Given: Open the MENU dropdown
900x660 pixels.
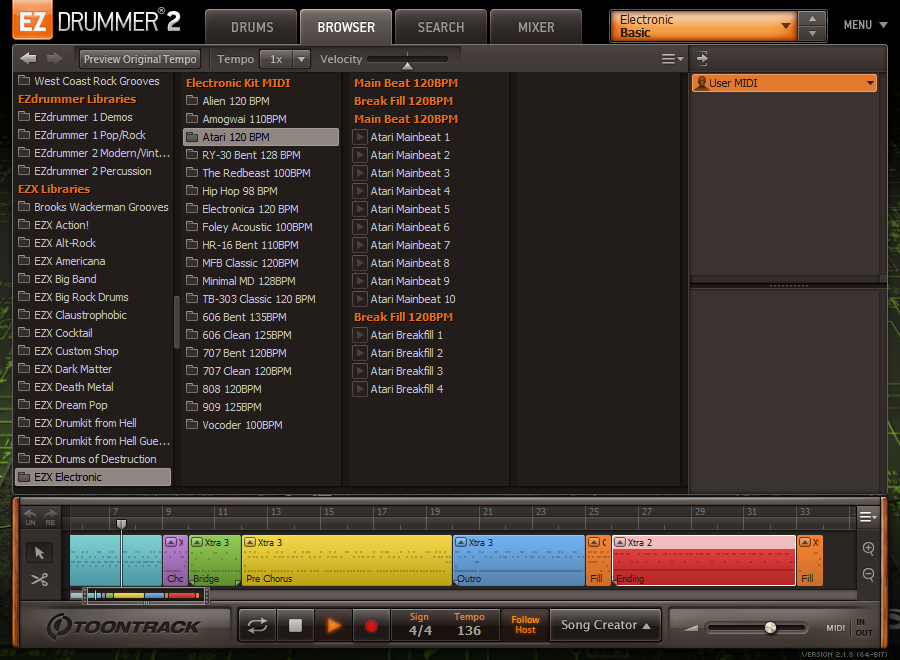Looking at the screenshot, I should point(865,25).
